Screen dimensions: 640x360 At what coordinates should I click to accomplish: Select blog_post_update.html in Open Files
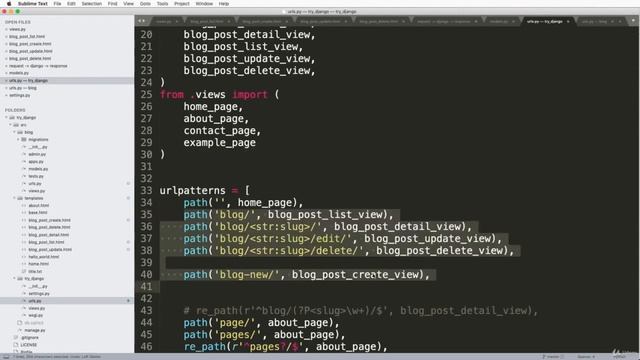pos(31,51)
